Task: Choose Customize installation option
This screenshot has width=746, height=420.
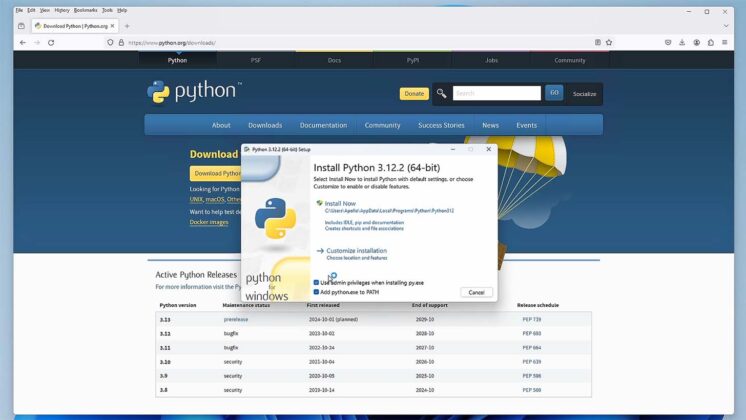Action: pyautogui.click(x=356, y=251)
